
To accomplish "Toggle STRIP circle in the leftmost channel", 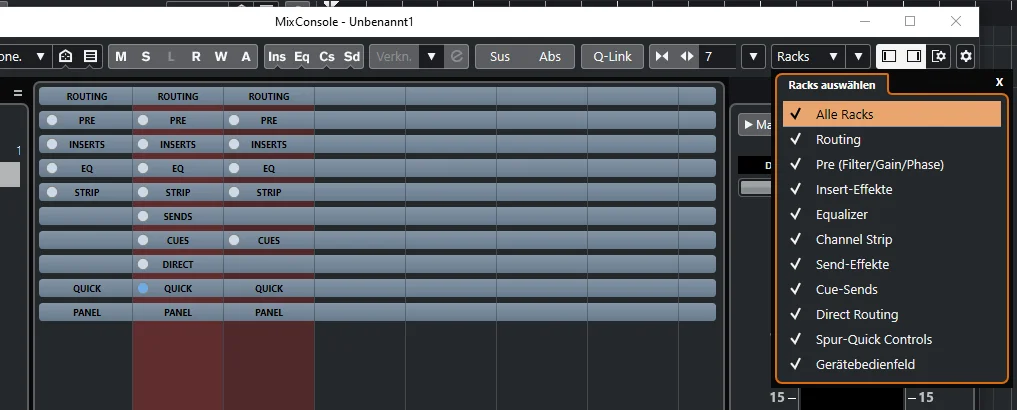I will click(x=52, y=192).
